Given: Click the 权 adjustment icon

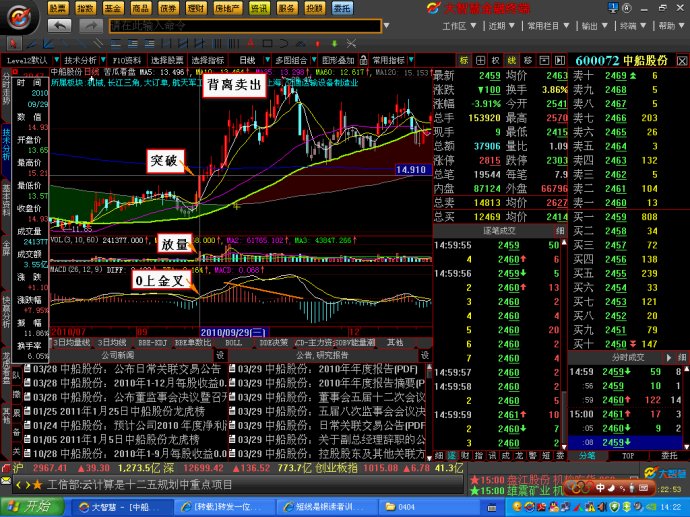Looking at the screenshot, I should [496, 60].
